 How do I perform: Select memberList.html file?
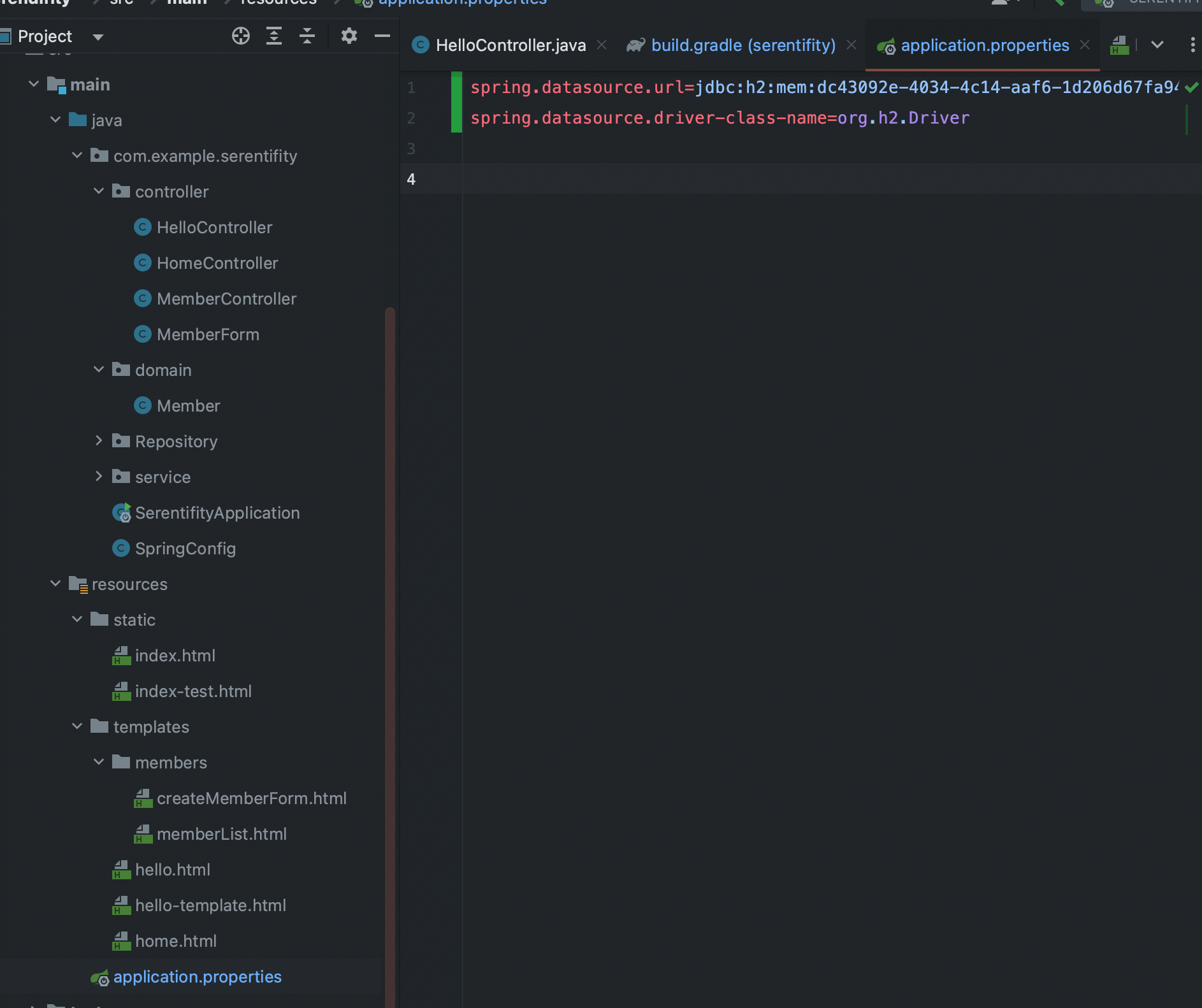[222, 834]
